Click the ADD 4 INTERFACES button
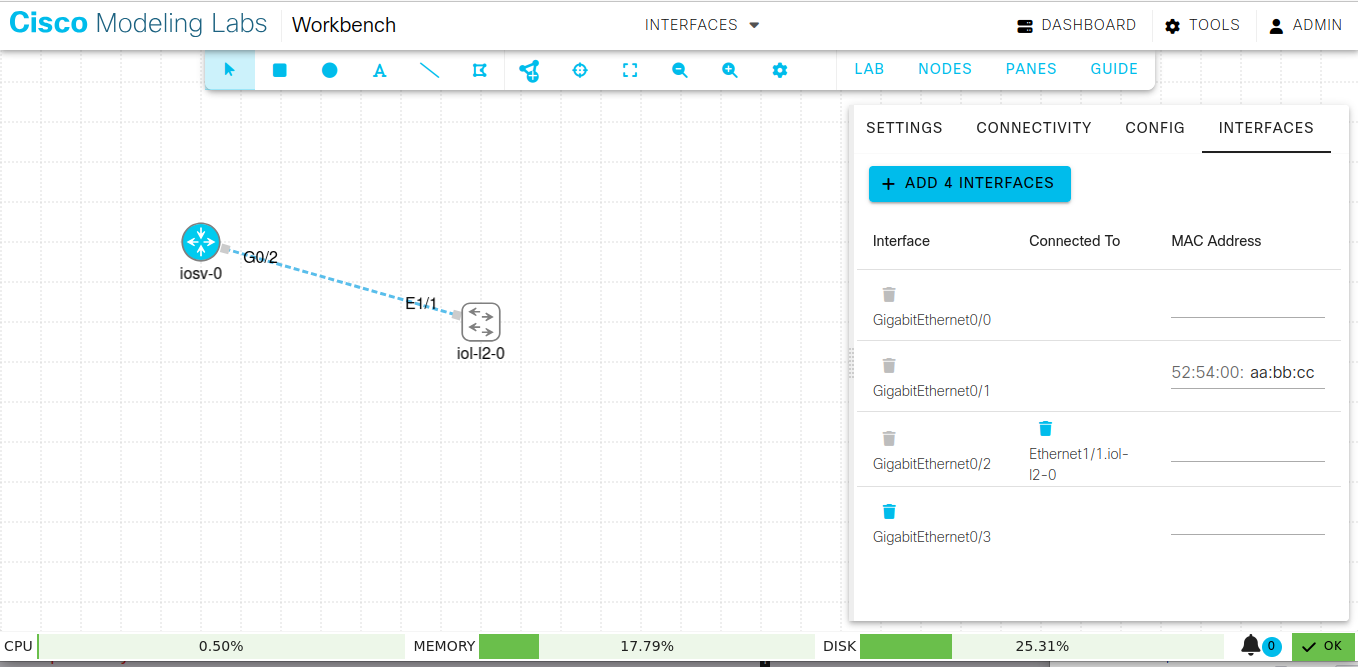This screenshot has width=1358, height=667. pos(969,183)
